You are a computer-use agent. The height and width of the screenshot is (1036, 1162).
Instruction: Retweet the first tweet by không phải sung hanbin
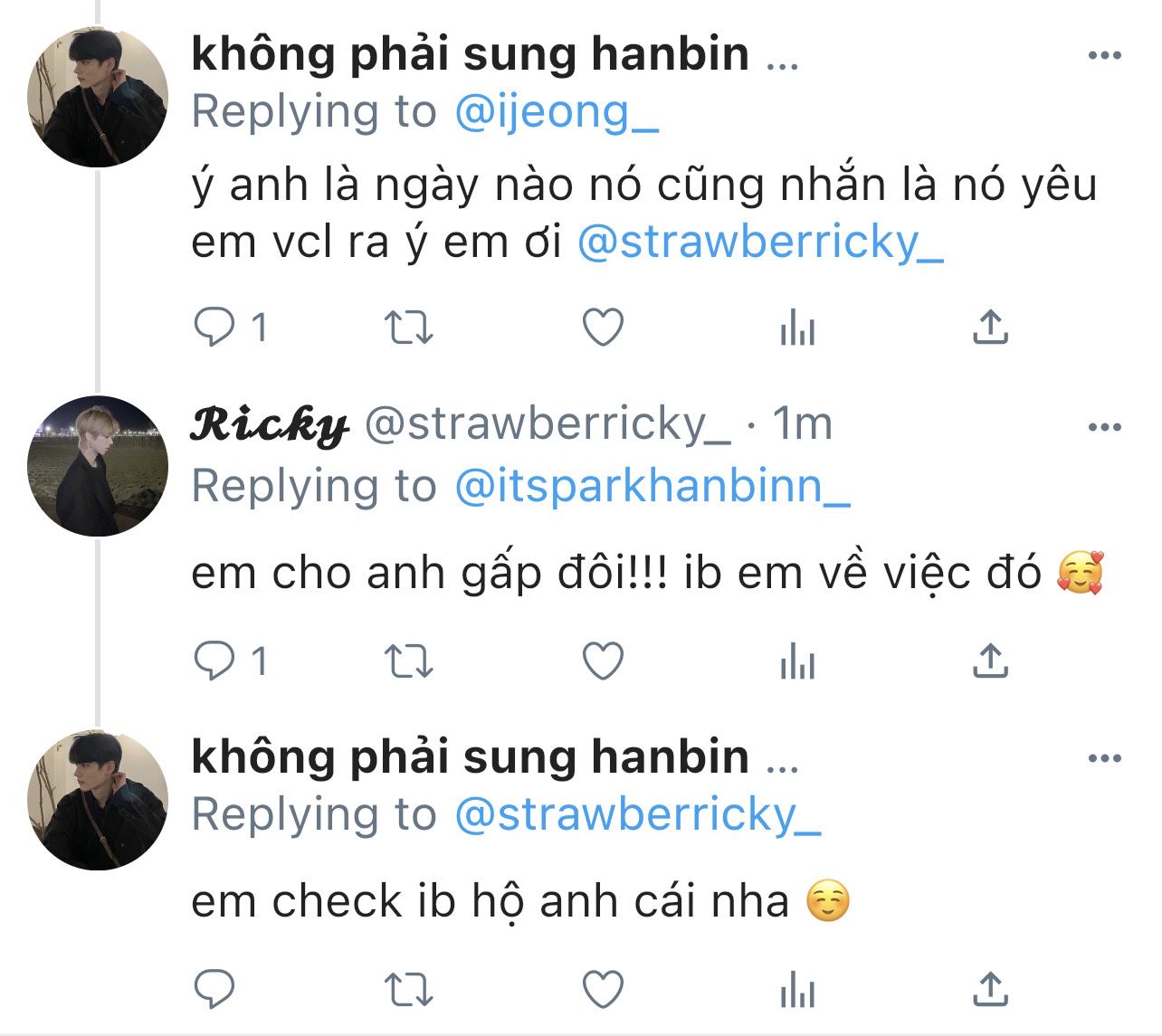[409, 328]
